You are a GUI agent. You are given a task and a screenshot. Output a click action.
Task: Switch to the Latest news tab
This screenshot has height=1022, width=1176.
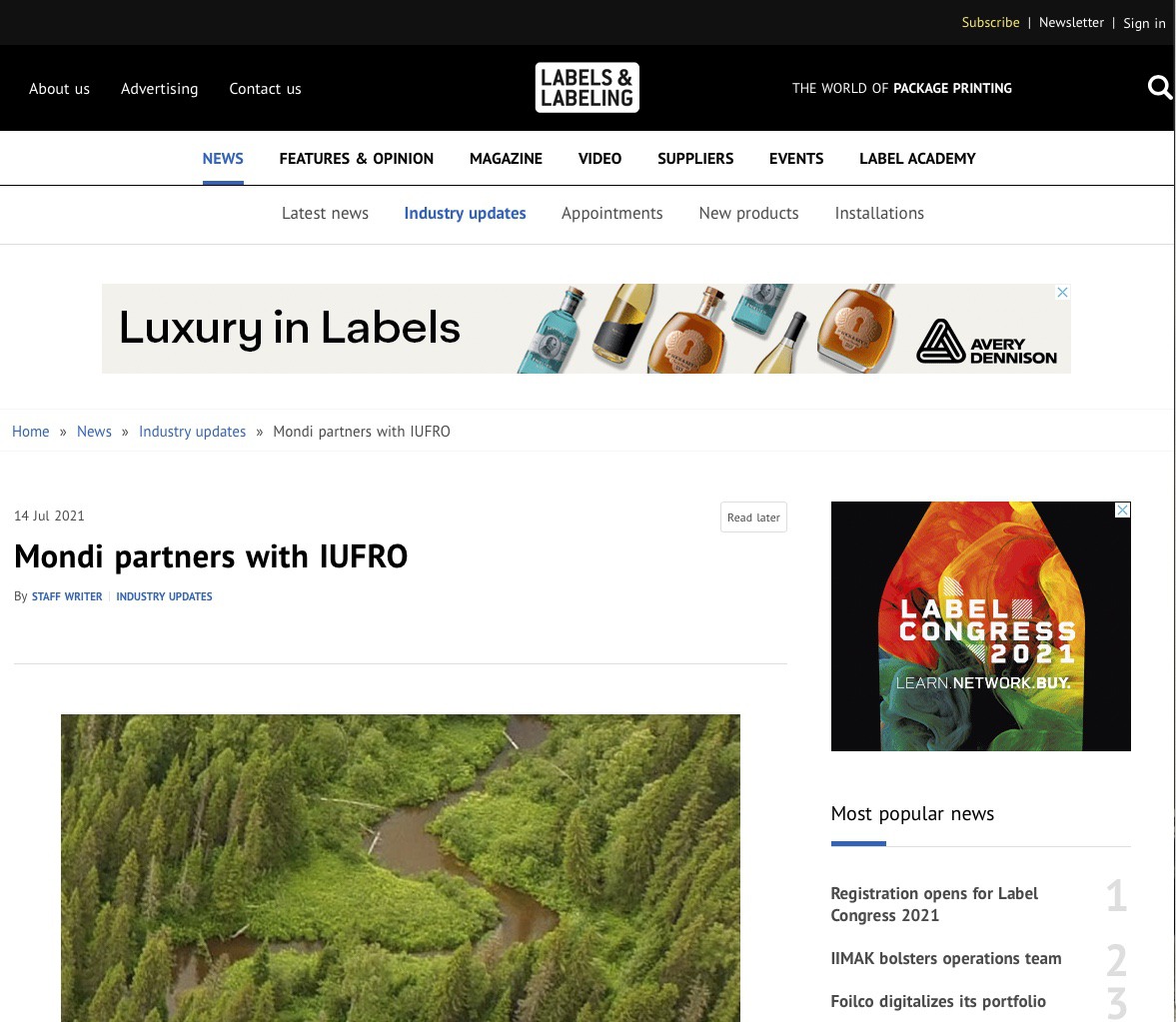325,213
